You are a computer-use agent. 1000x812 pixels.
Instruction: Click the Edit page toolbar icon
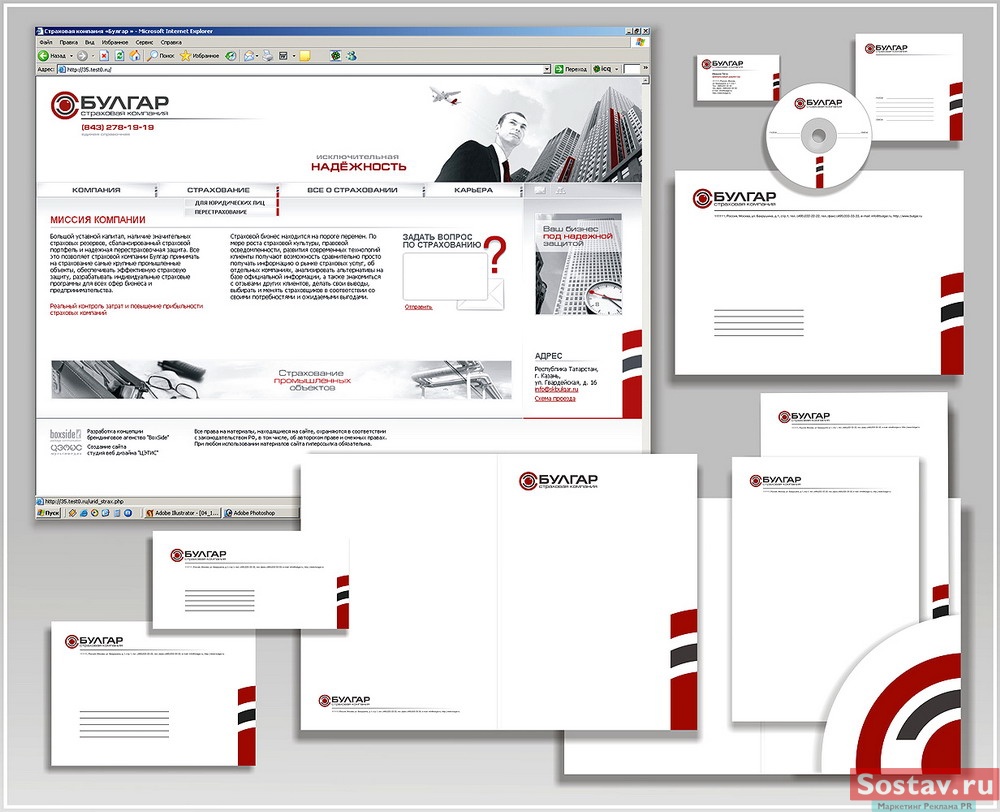pyautogui.click(x=283, y=56)
